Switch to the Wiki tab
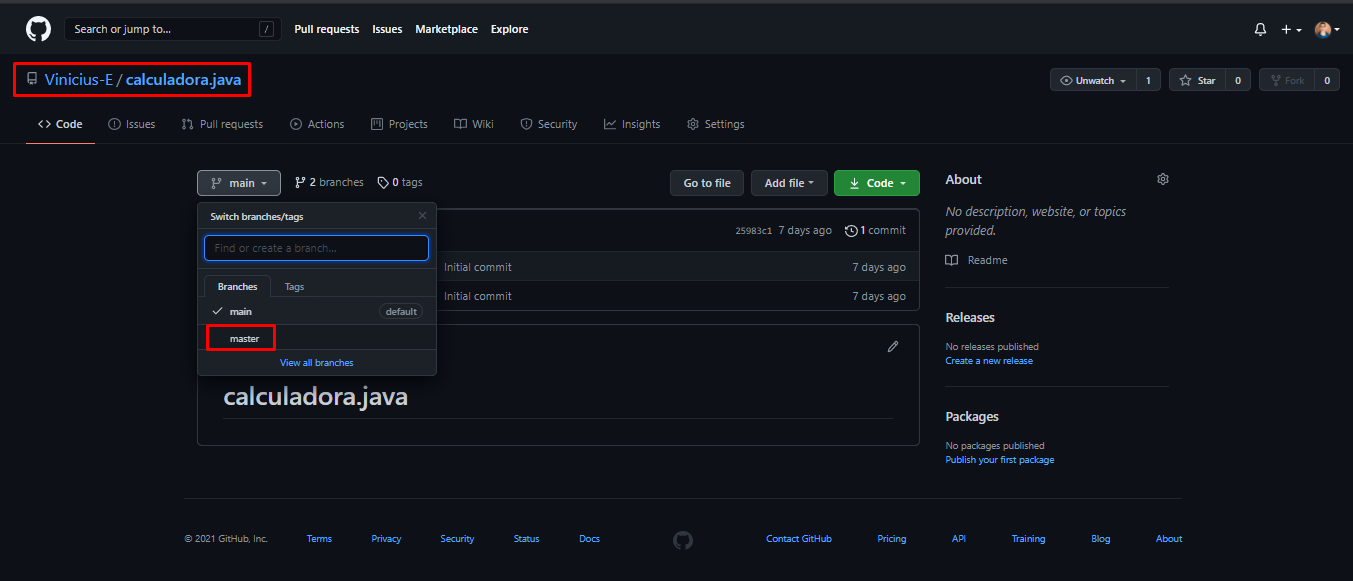1353x581 pixels. pyautogui.click(x=474, y=124)
